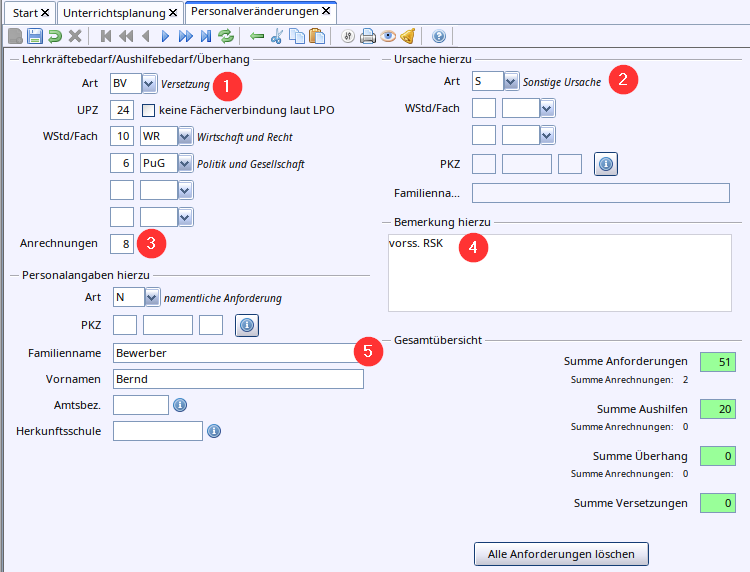The width and height of the screenshot is (750, 572).
Task: Click the 'namentliche Anforderung' label
Action: click(x=223, y=298)
